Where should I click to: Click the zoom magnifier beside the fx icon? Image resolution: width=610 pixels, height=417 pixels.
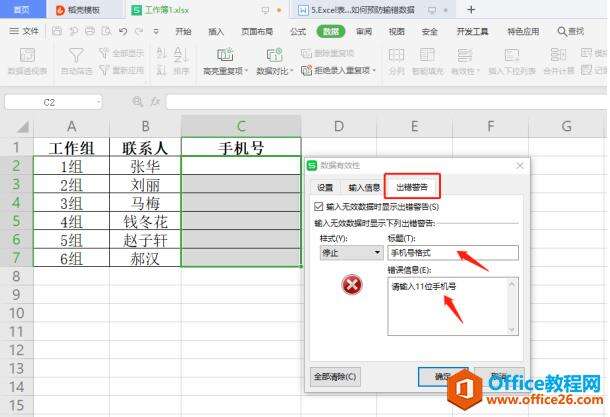tap(137, 102)
